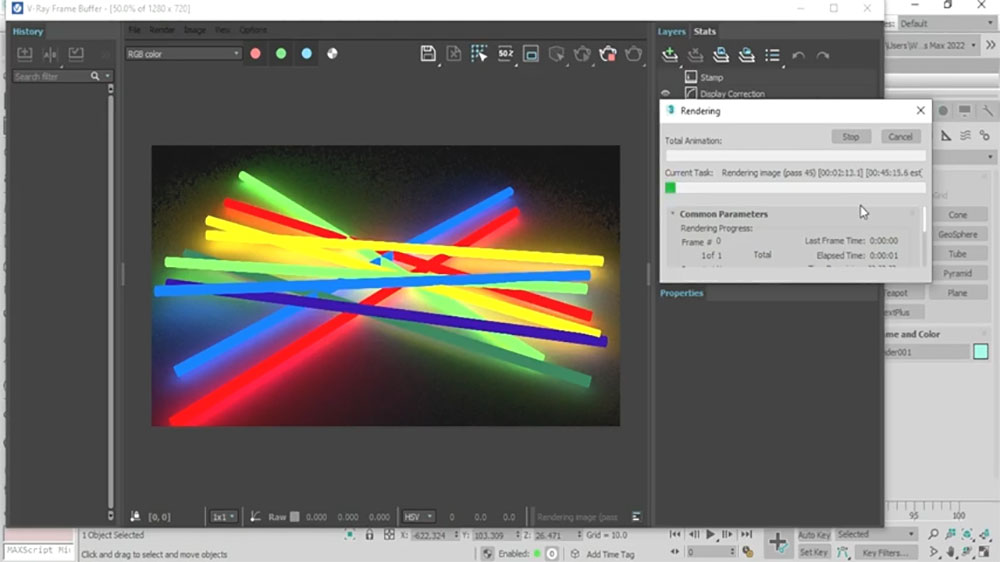Collapse the Common Parameters rollout
This screenshot has height=562, width=1000.
coord(723,214)
